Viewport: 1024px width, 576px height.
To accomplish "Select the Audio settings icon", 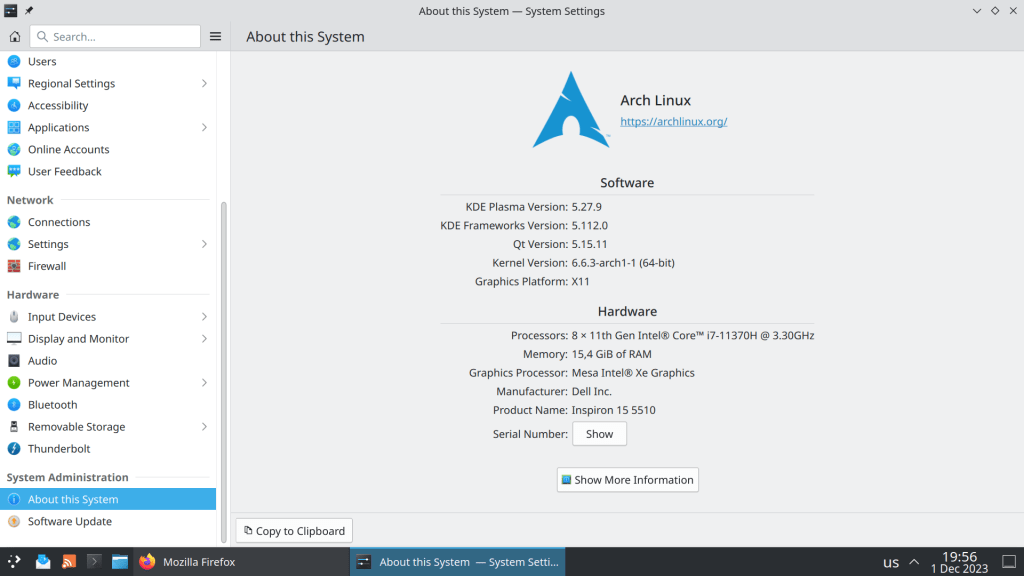I will pos(14,361).
